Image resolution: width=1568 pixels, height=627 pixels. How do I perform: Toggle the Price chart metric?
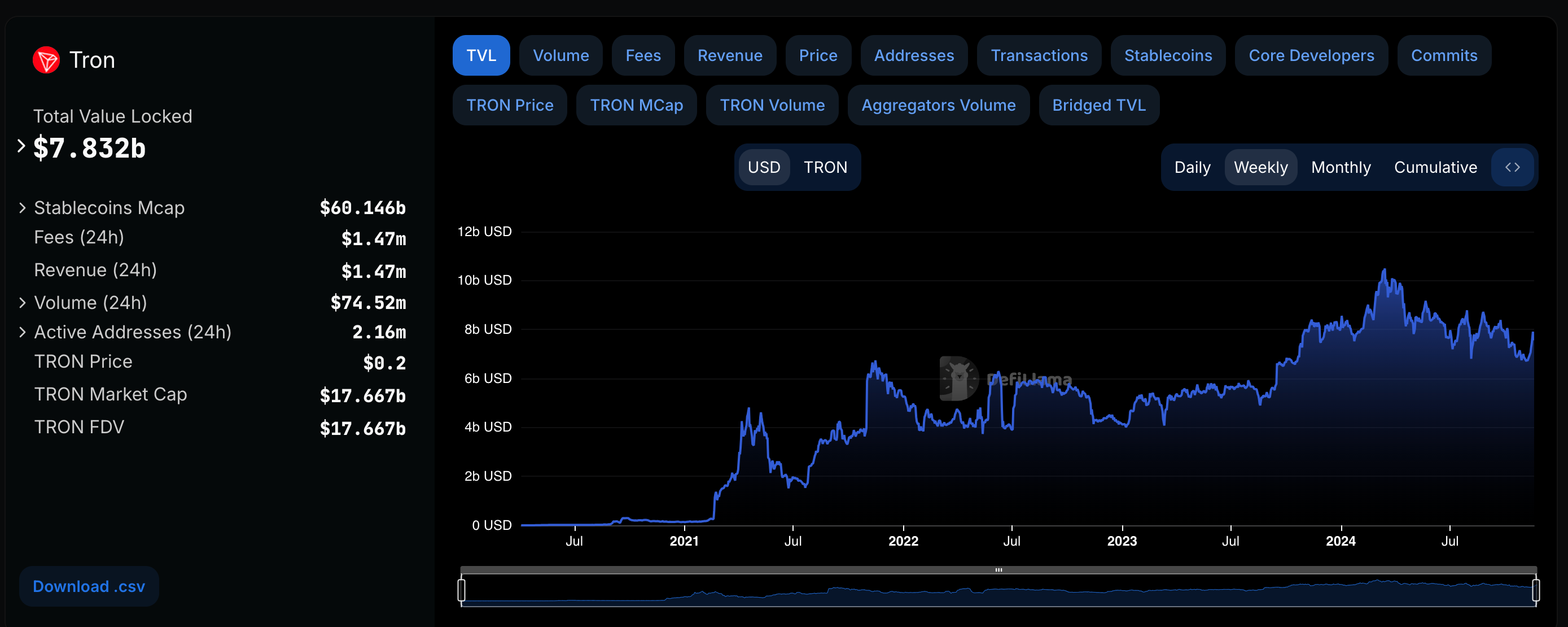(x=818, y=55)
